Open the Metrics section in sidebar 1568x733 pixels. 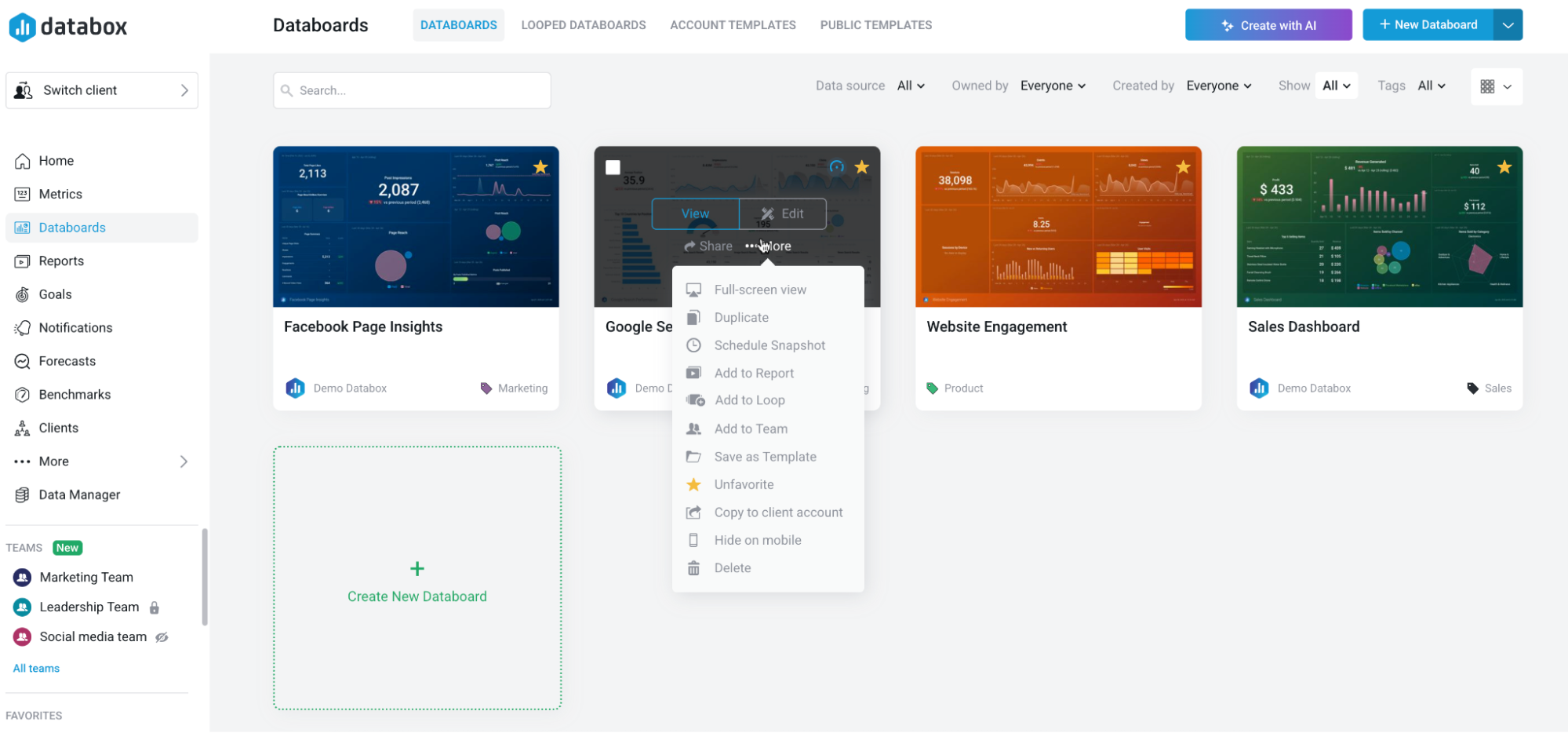click(60, 194)
